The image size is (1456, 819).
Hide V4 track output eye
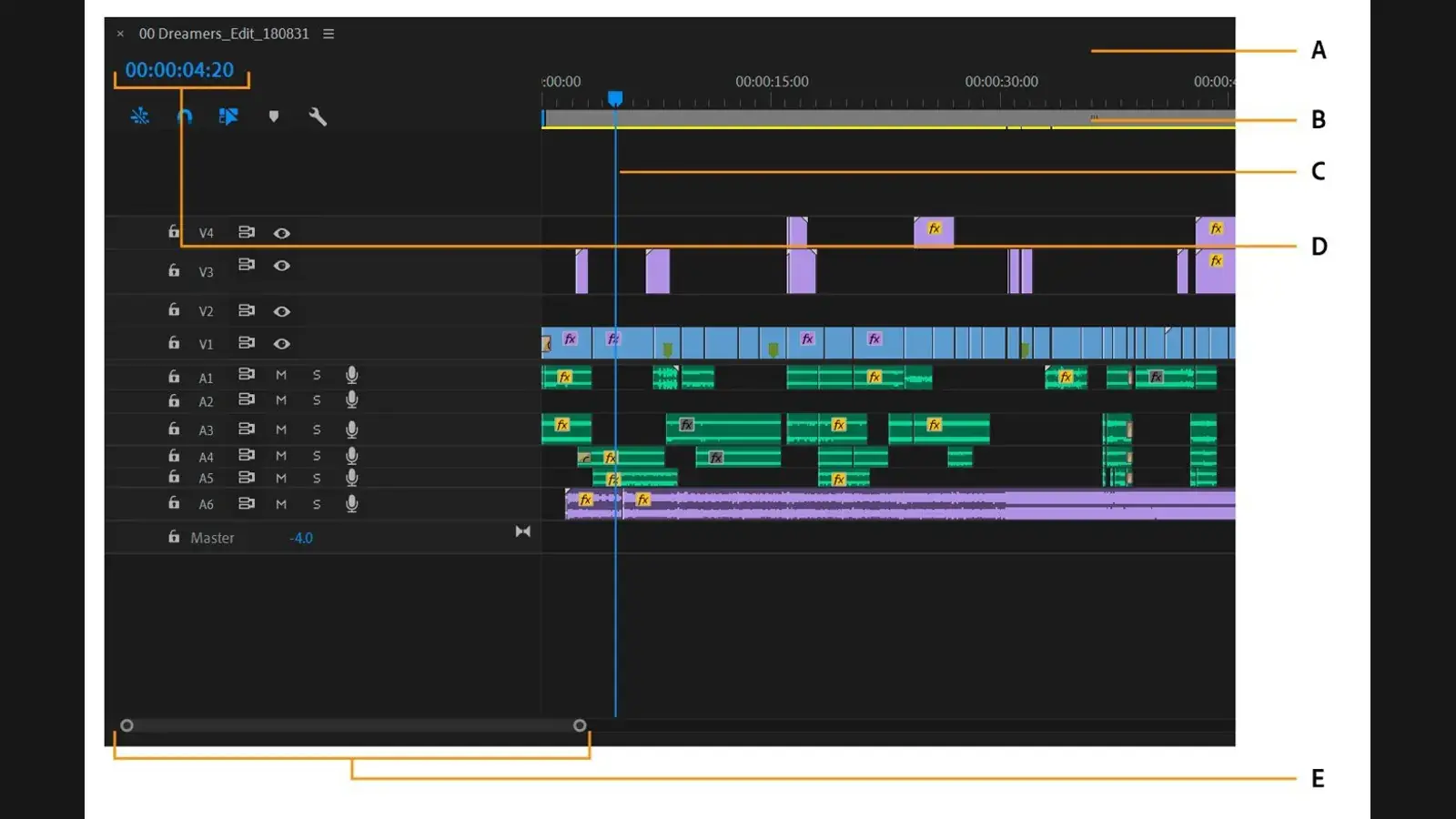[x=282, y=233]
